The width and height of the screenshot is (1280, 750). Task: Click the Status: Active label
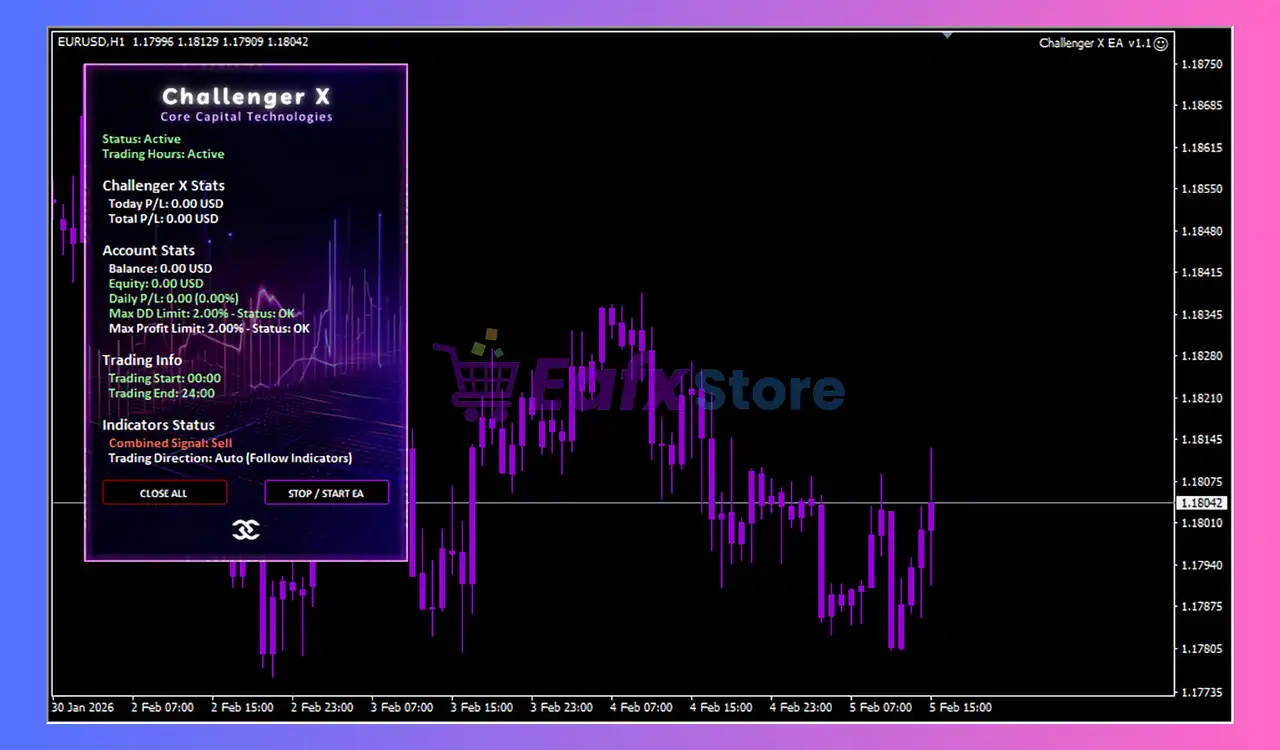click(x=141, y=139)
